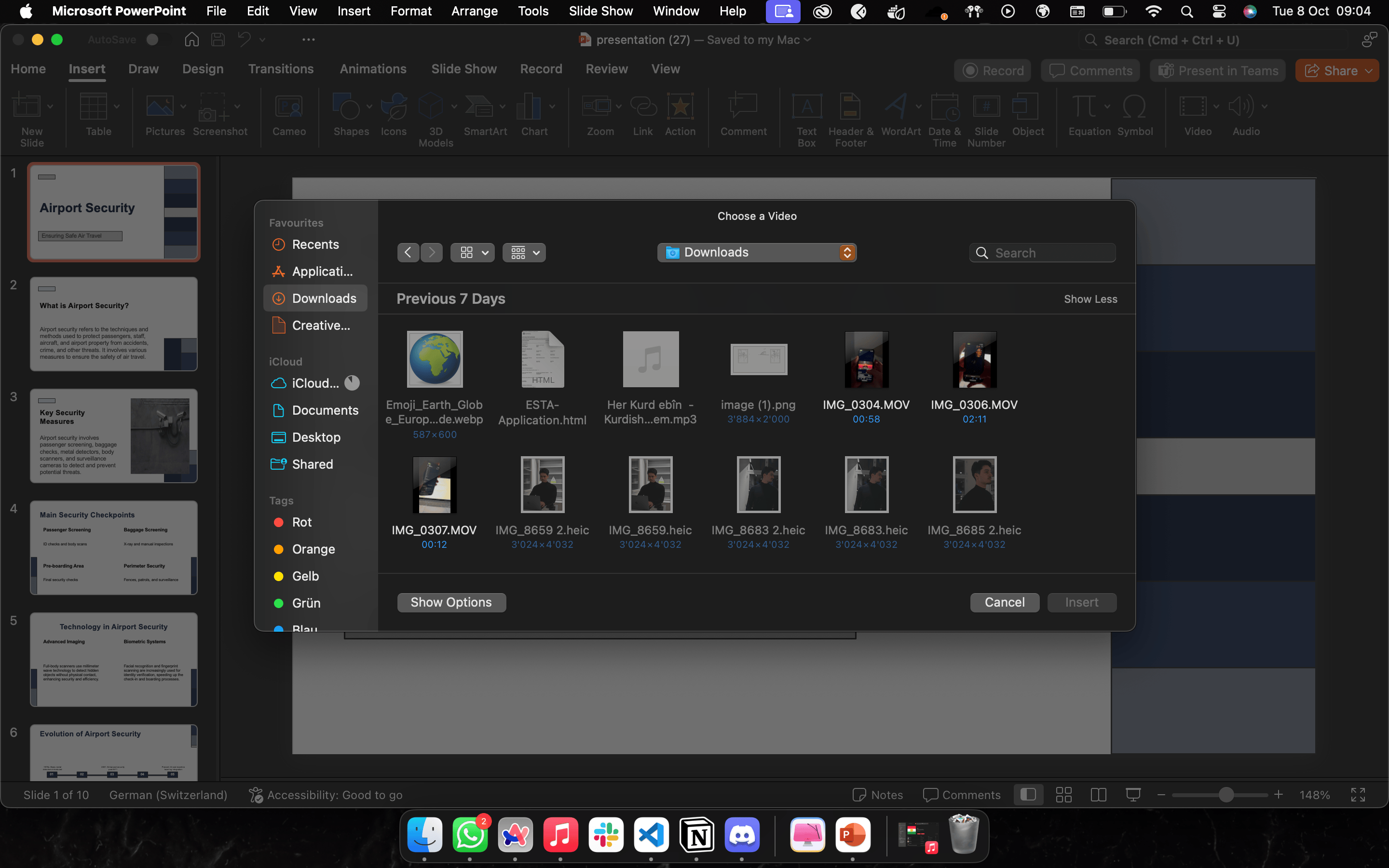This screenshot has width=1389, height=868.
Task: Switch to the Animations ribbon tab
Action: coord(373,69)
